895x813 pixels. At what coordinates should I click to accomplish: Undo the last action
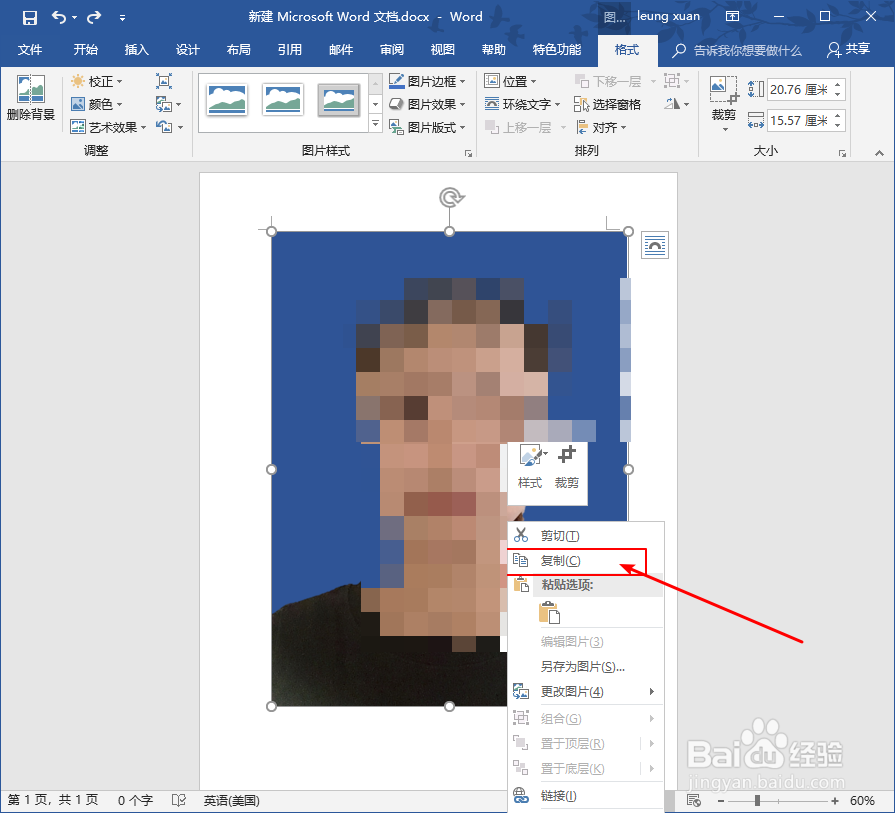coord(59,17)
